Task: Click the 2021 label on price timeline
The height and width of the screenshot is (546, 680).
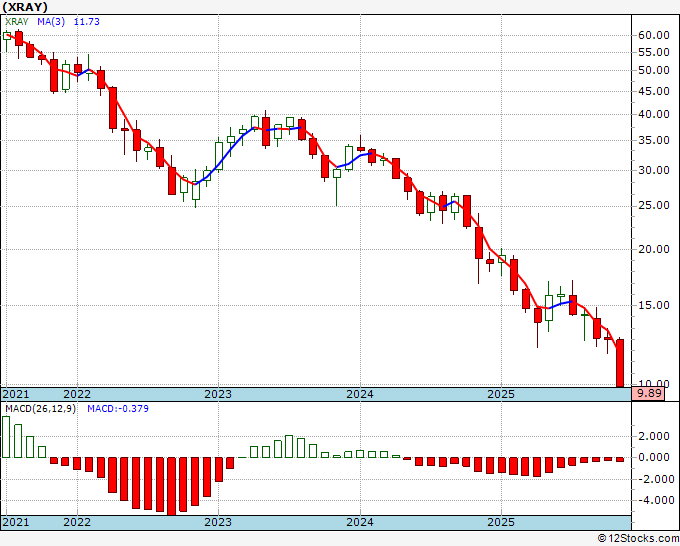Action: point(16,394)
